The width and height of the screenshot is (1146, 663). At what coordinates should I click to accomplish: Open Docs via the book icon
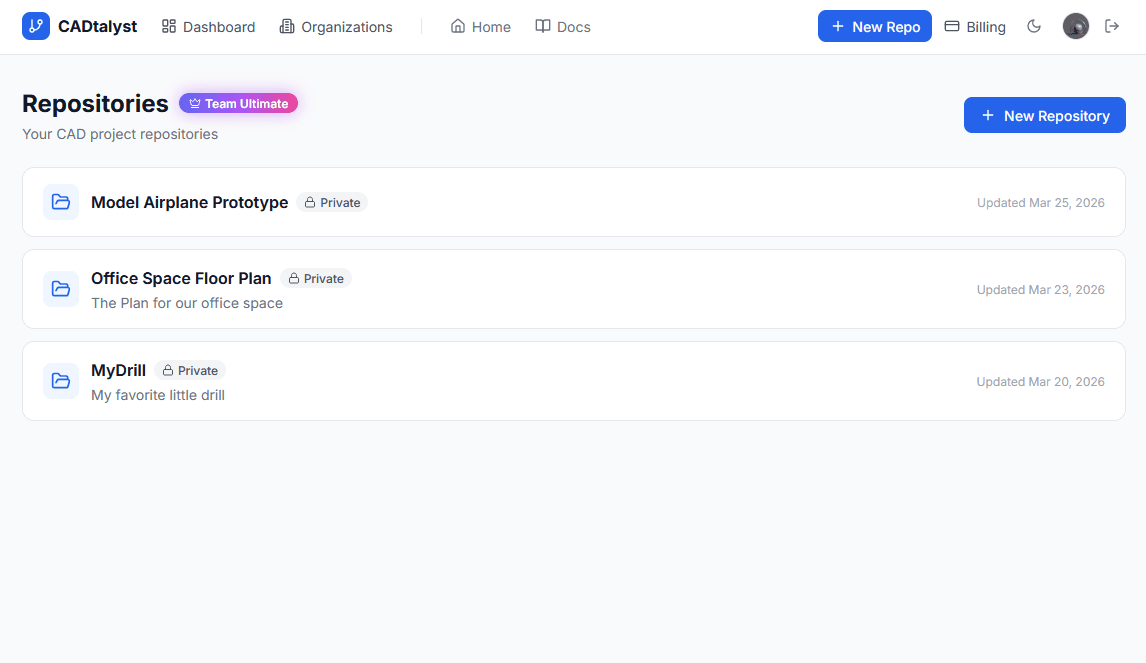coord(541,26)
